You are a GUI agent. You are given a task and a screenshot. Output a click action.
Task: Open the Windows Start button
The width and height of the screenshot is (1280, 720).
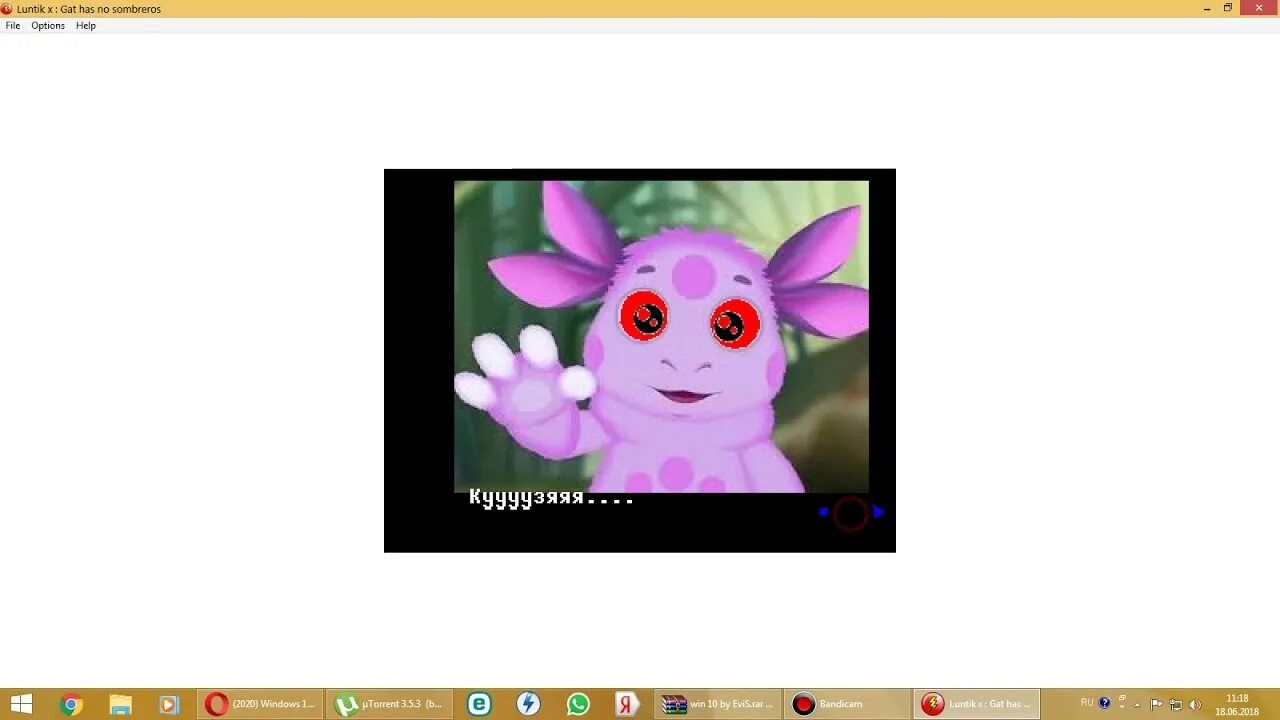click(x=21, y=704)
